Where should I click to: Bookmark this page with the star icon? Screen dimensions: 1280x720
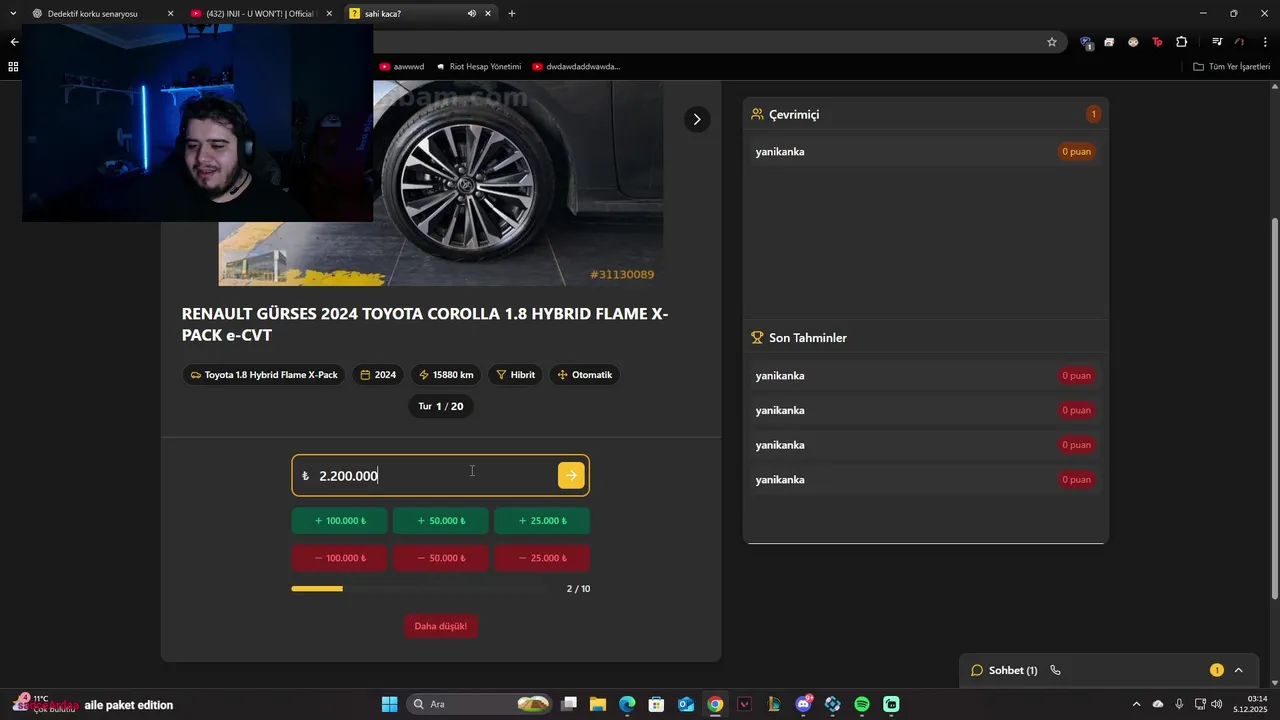(x=1052, y=42)
